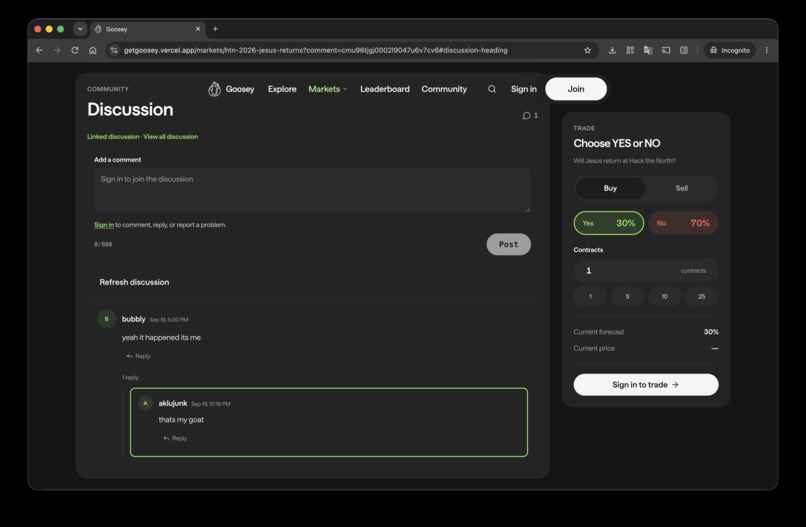Viewport: 806px width, 527px height.
Task: Switch to the Sell toggle
Action: click(x=682, y=188)
